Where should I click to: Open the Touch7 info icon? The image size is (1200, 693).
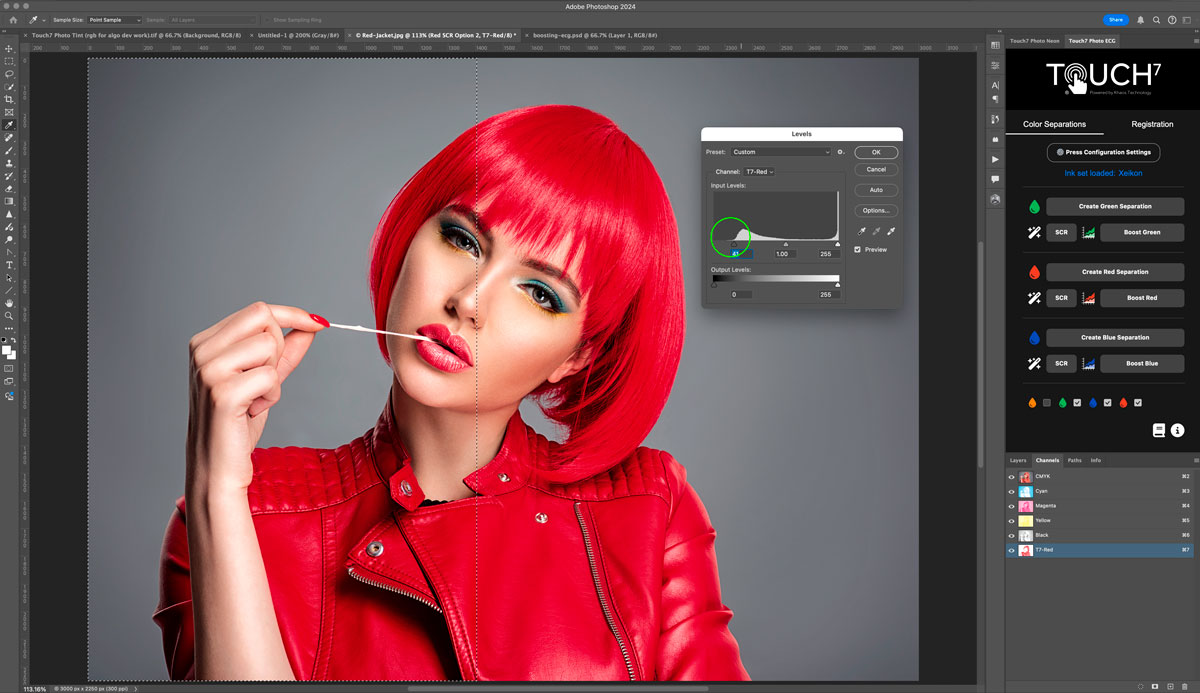point(1178,430)
